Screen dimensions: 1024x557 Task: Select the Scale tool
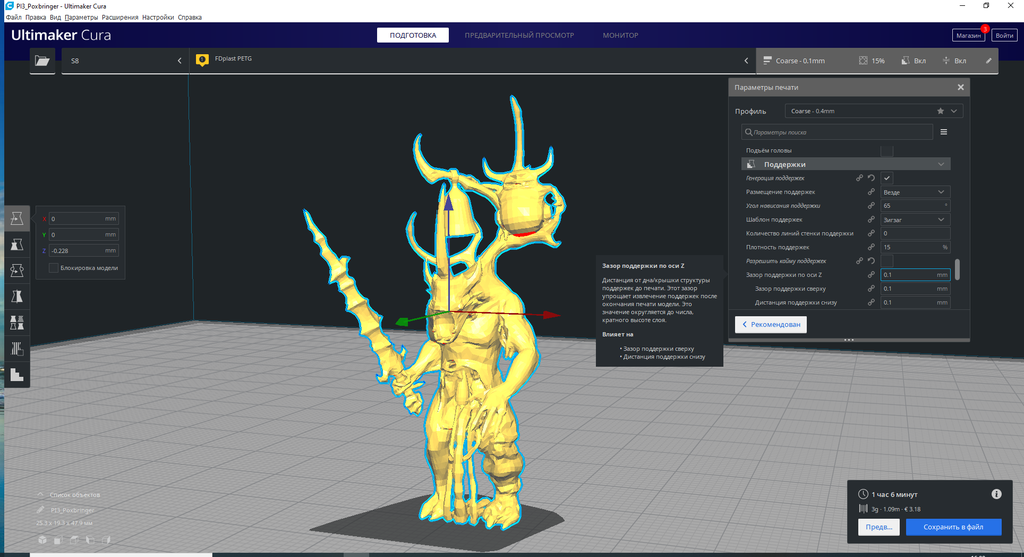coord(17,244)
